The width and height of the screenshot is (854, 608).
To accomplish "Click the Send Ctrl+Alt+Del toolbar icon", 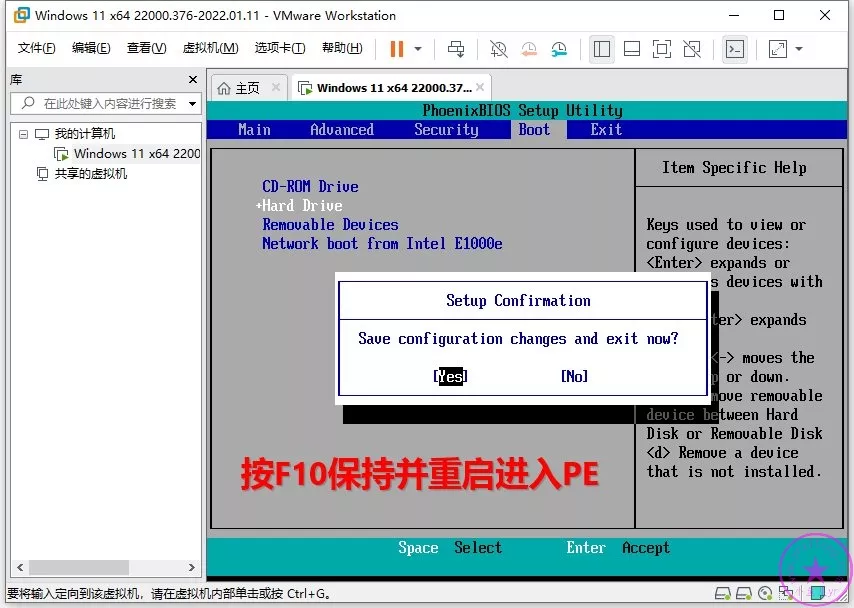I will [x=456, y=49].
